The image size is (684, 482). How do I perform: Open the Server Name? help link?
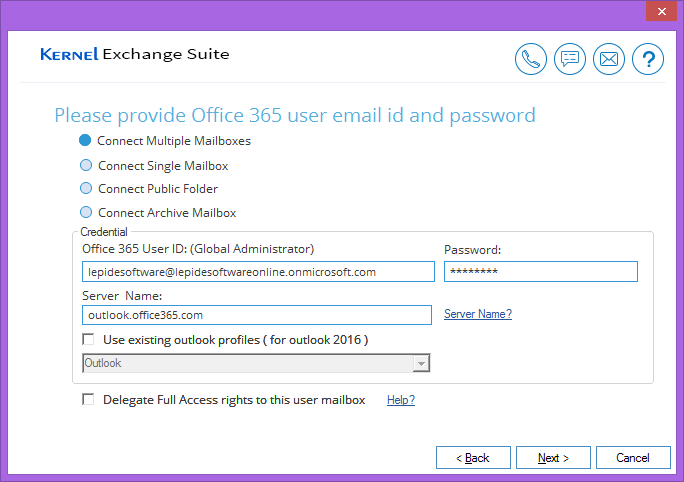click(478, 314)
